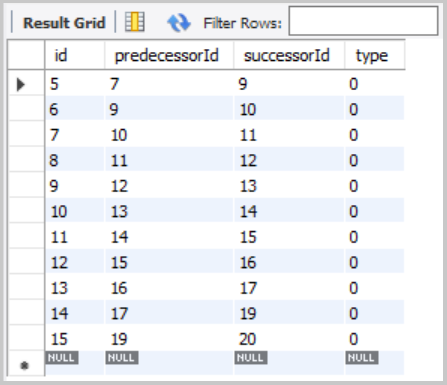Select the Result Grid label

point(64,23)
